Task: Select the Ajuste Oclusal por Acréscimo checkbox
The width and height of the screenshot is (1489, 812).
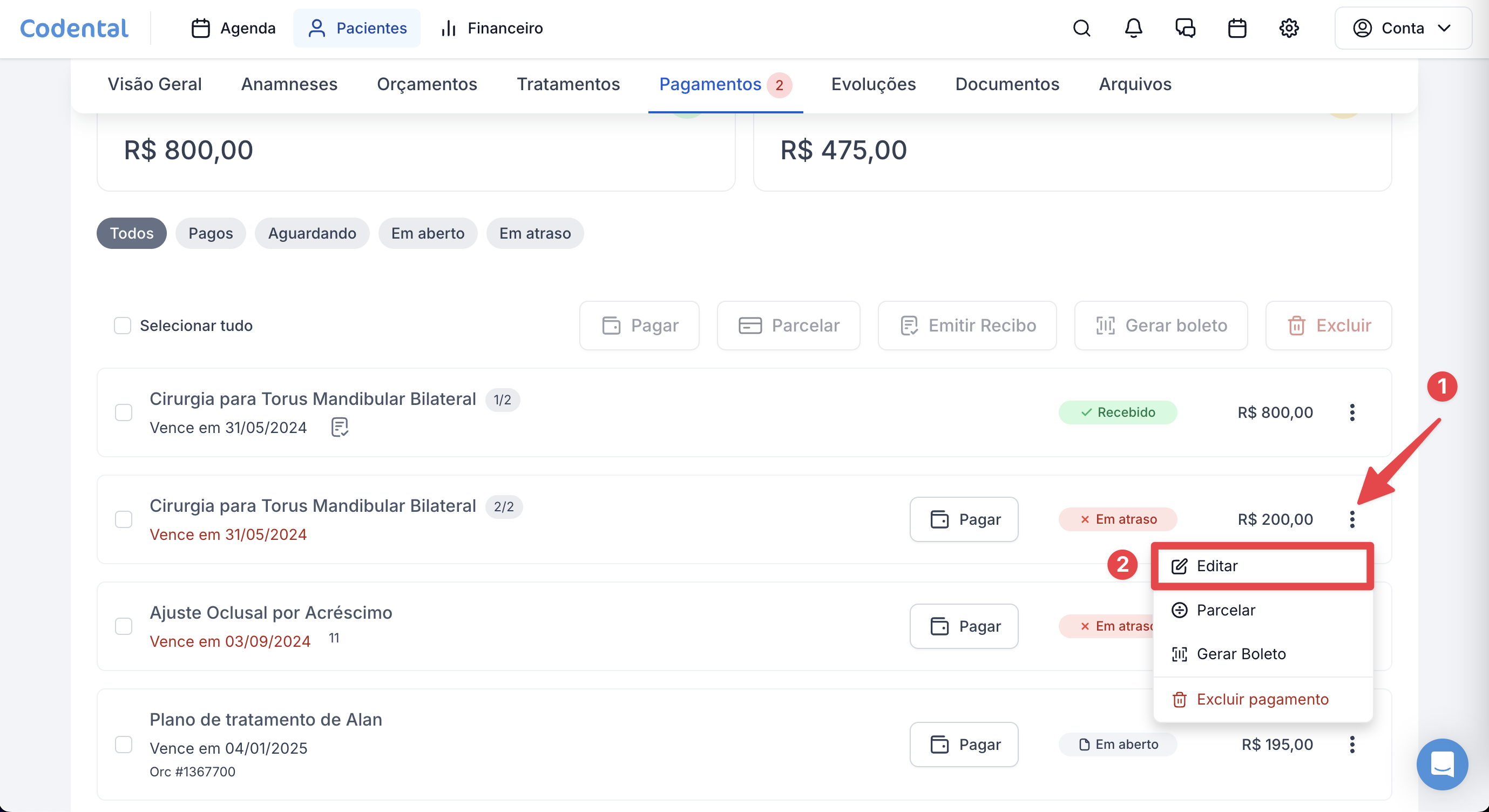Action: click(124, 626)
